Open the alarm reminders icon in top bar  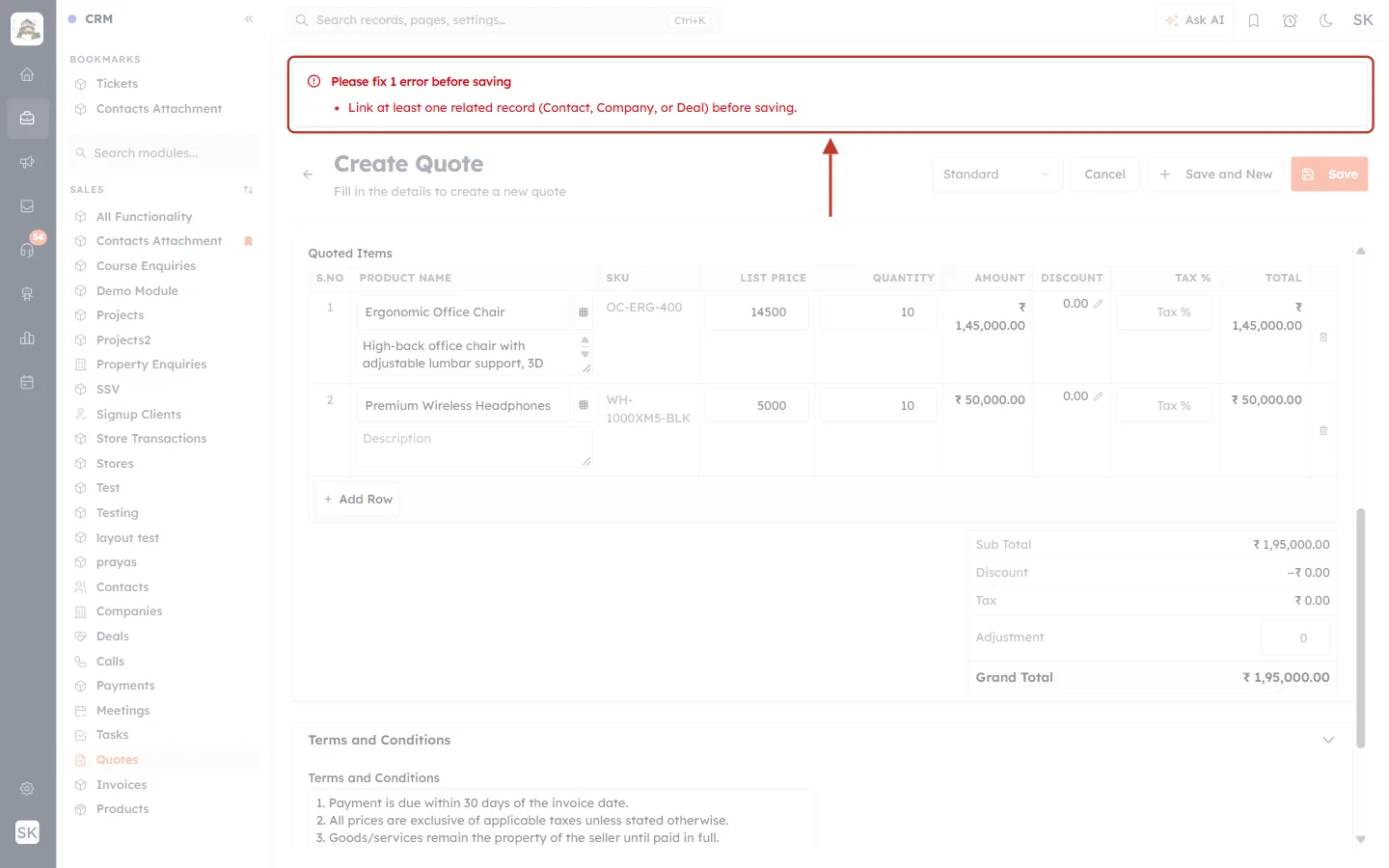1290,20
